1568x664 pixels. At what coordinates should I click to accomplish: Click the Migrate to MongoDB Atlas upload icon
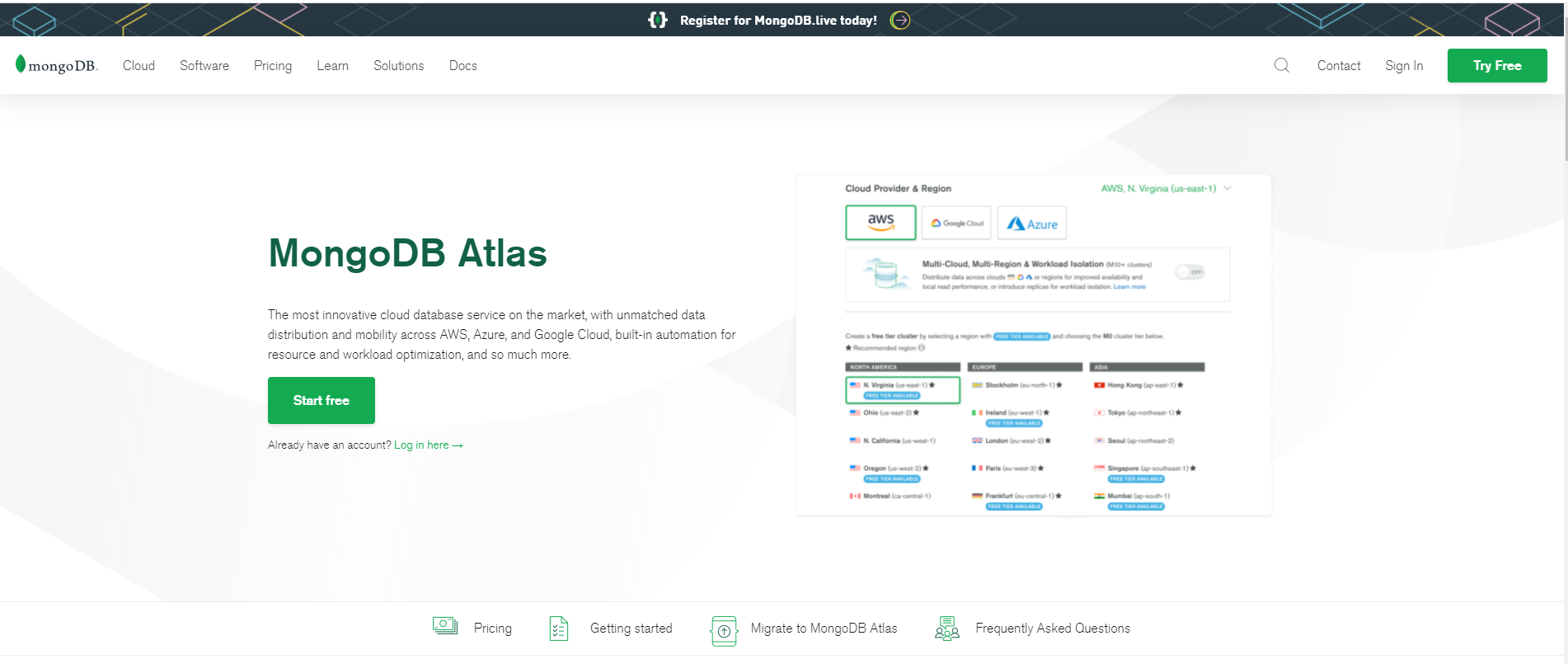[x=724, y=630]
